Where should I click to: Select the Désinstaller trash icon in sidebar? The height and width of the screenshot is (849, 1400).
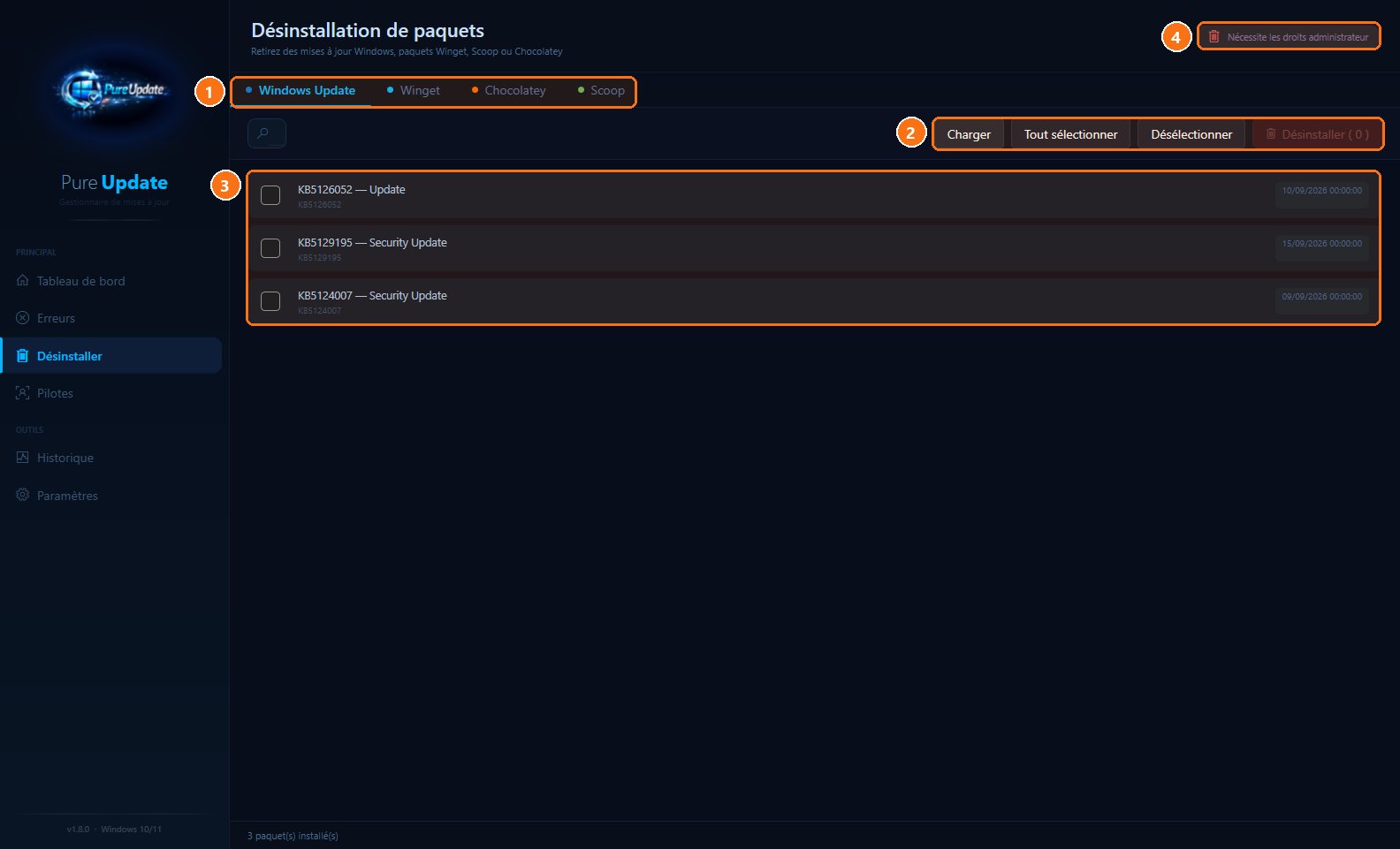coord(23,355)
